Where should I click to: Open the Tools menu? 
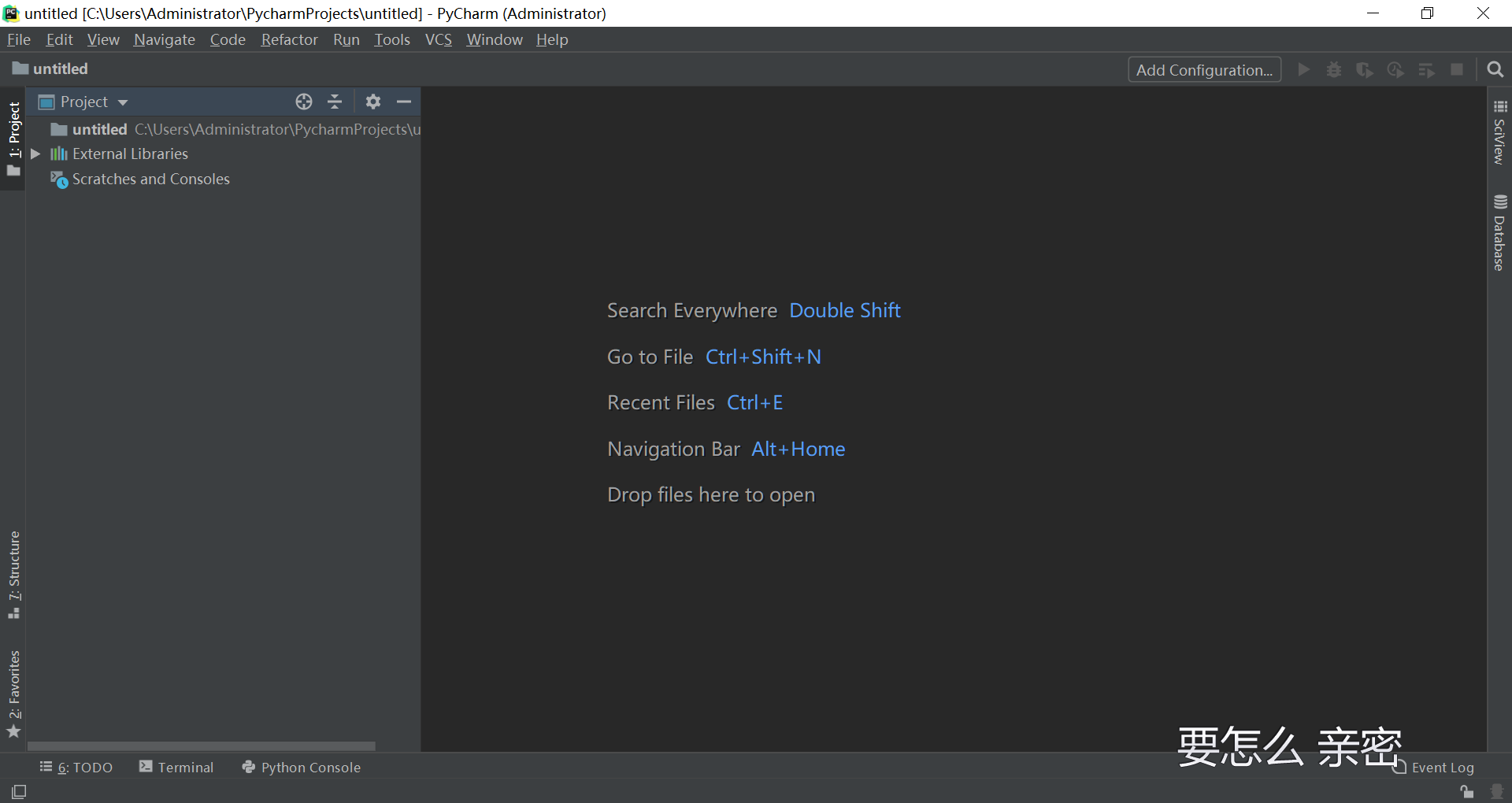point(391,39)
